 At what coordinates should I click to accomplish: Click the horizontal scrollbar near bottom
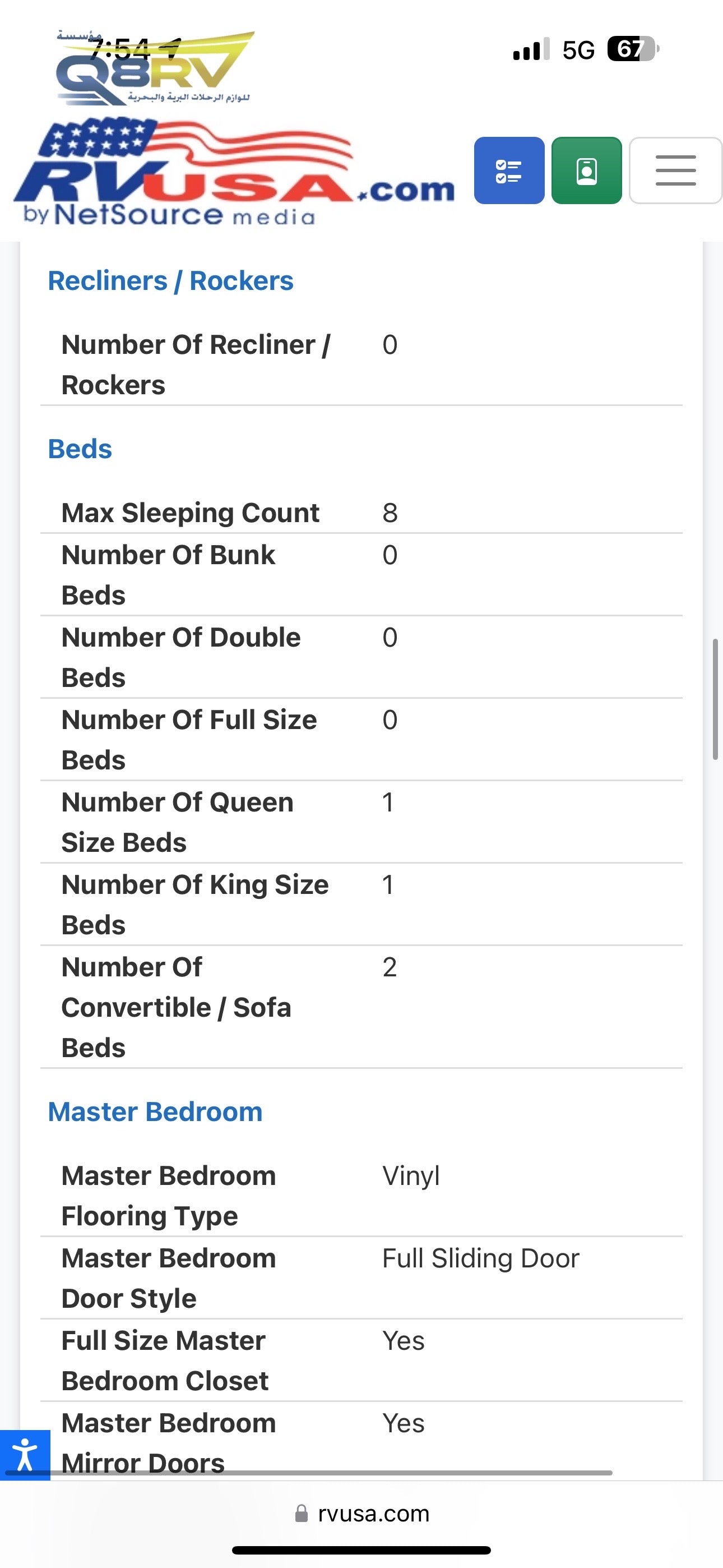pyautogui.click(x=328, y=1473)
